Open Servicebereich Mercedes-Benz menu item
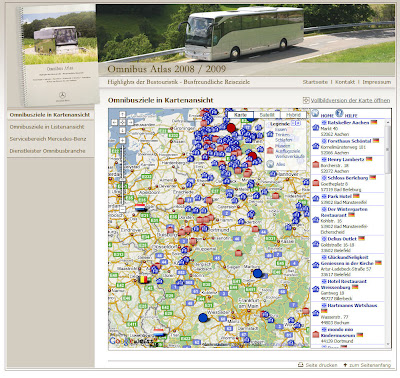The width and height of the screenshot is (400, 378). click(x=48, y=139)
